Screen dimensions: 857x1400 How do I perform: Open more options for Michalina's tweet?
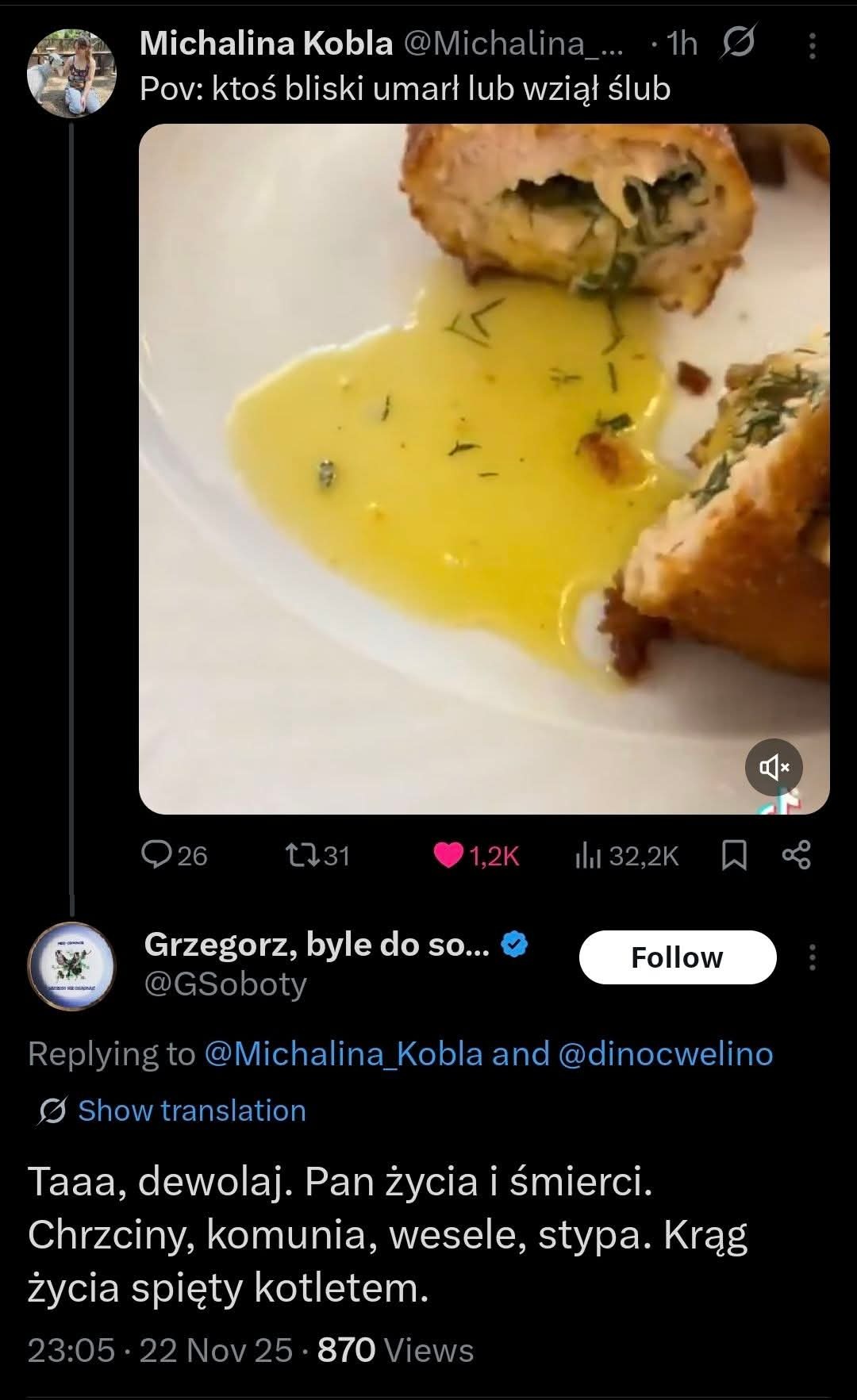pyautogui.click(x=812, y=46)
